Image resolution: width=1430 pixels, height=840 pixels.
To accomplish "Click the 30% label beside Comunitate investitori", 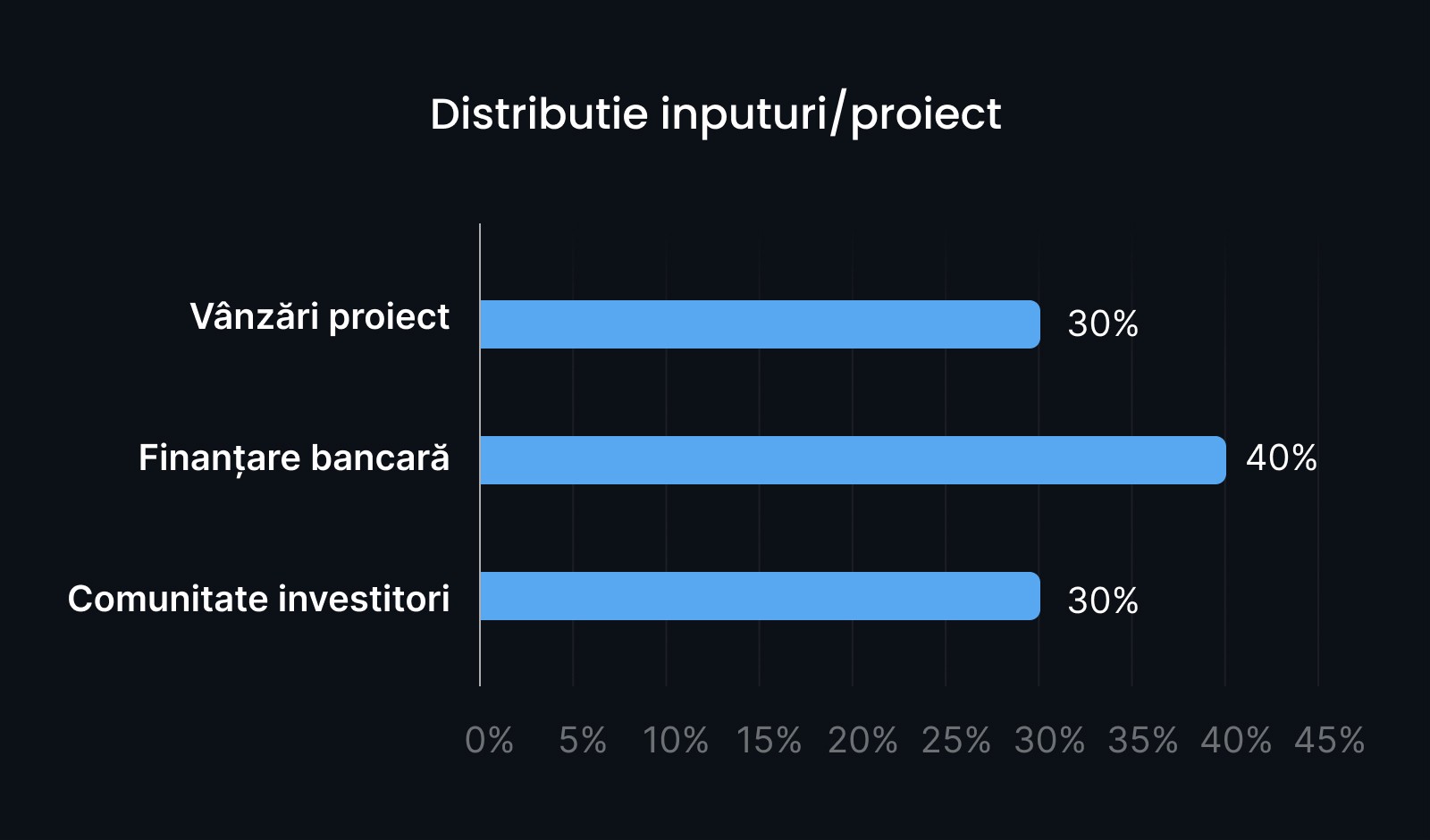I will click(1103, 601).
